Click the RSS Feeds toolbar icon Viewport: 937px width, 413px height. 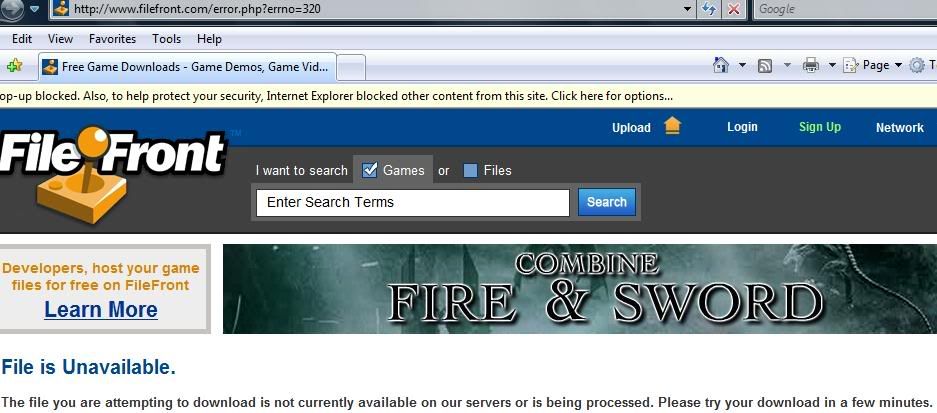click(x=764, y=66)
